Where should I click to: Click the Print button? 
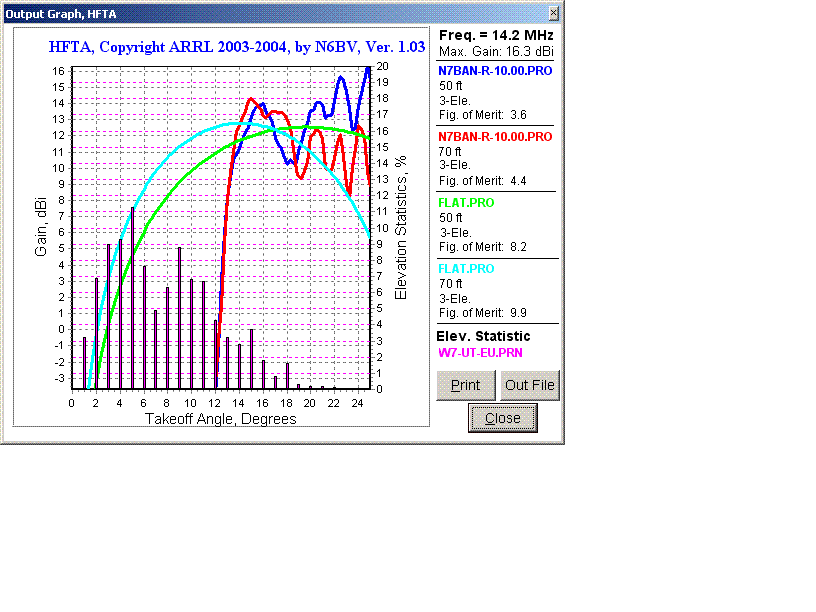(x=465, y=385)
